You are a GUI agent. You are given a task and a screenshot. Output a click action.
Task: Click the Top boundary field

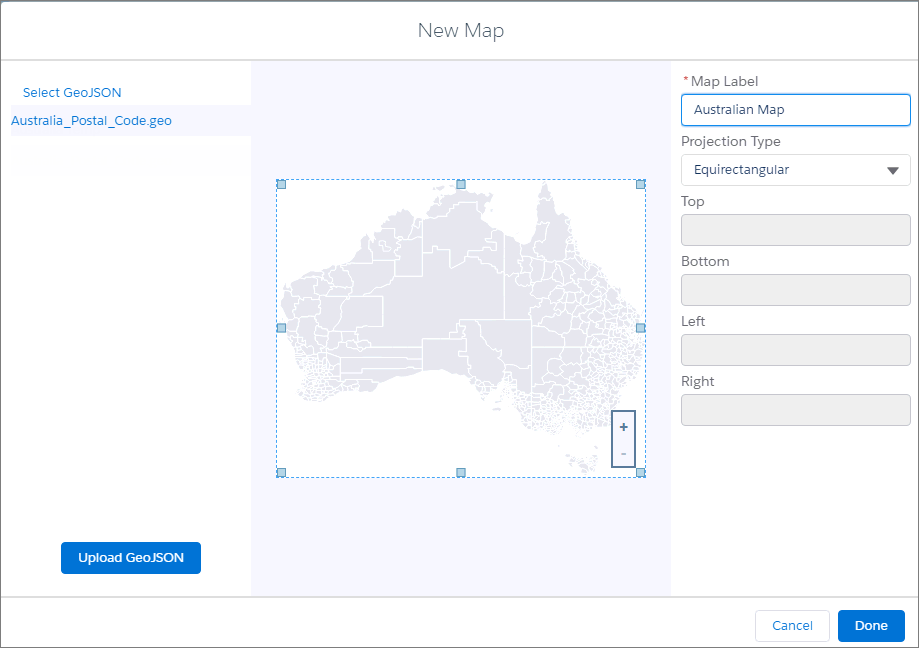tap(795, 230)
